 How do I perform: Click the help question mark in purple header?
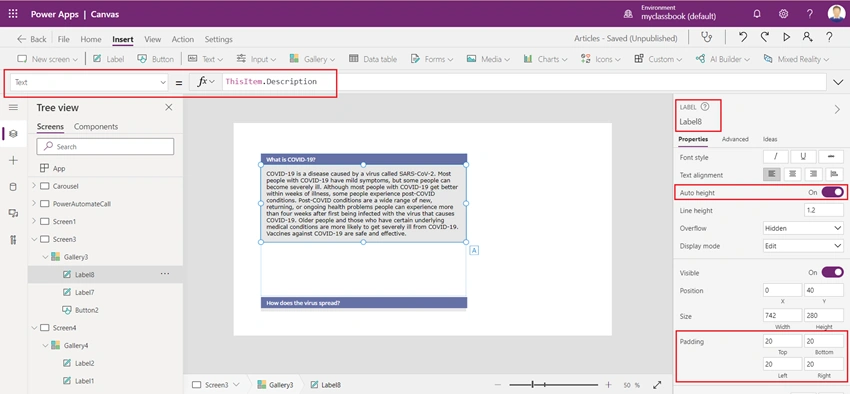pos(809,14)
